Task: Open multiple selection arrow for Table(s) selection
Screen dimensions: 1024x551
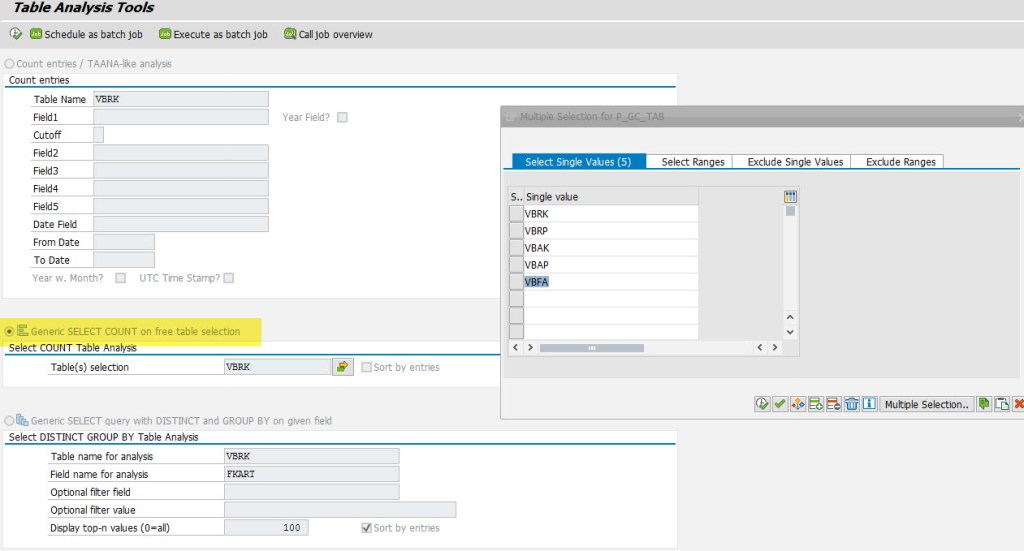Action: pos(343,367)
